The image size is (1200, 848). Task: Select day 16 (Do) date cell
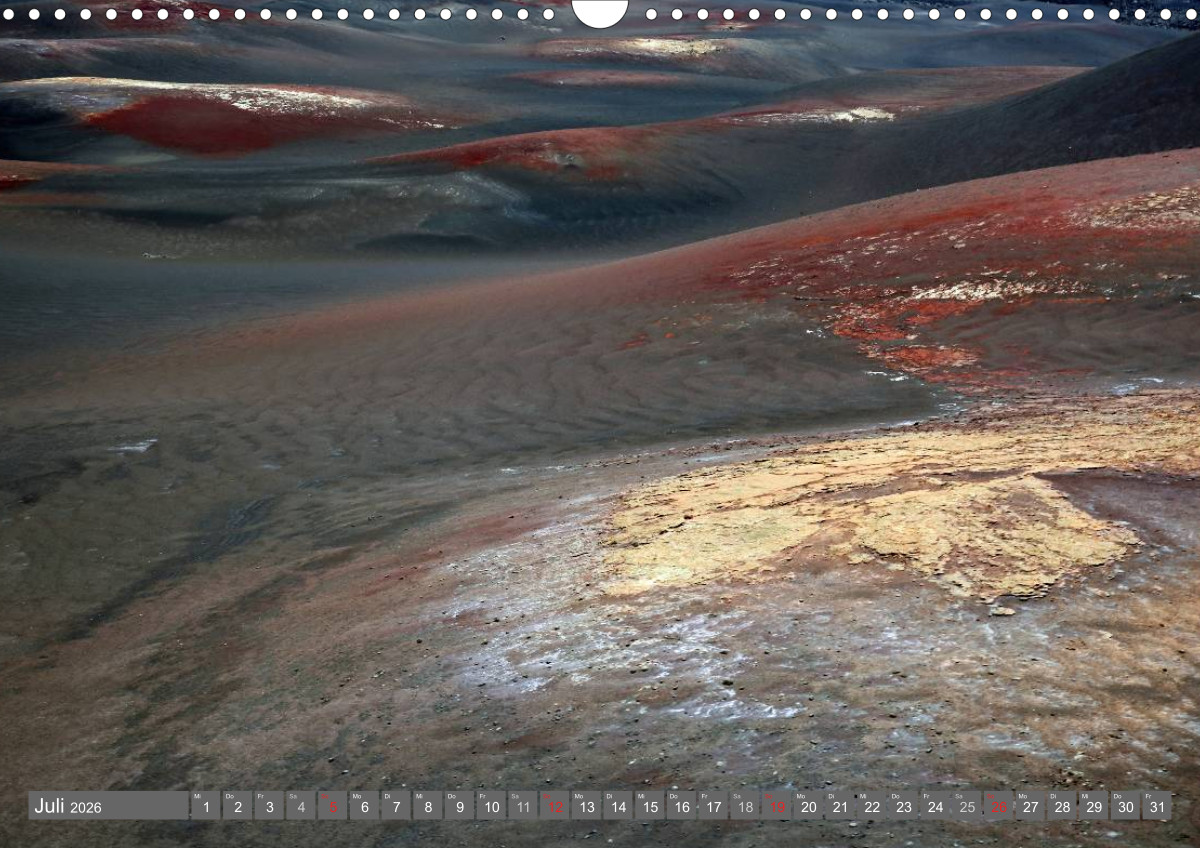681,806
